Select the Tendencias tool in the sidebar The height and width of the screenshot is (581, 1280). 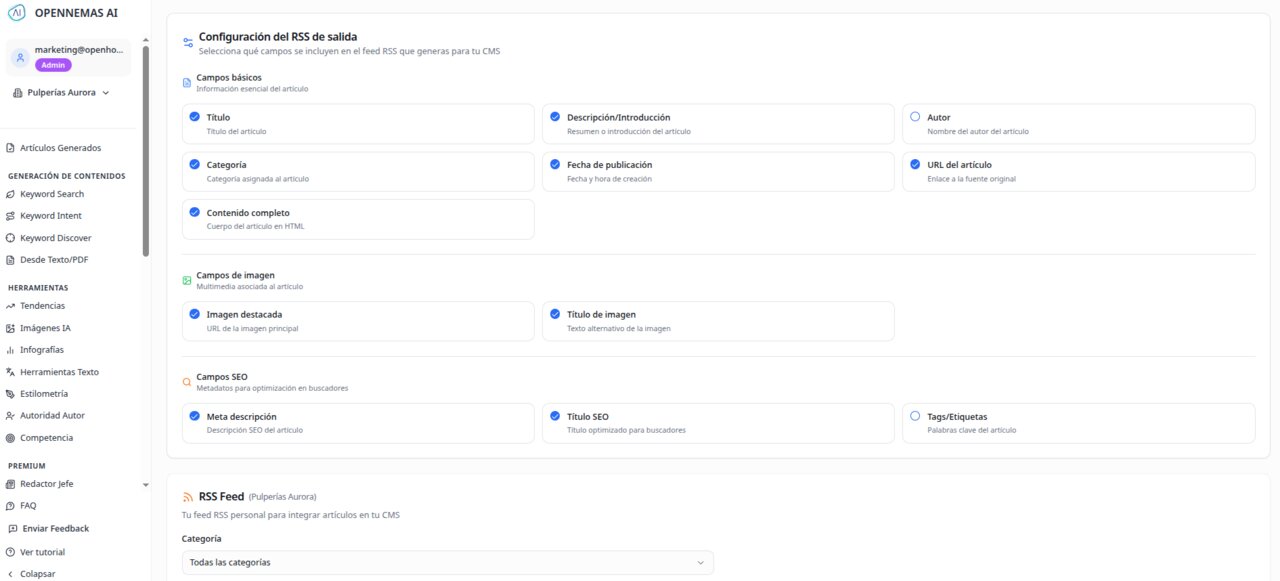click(44, 305)
